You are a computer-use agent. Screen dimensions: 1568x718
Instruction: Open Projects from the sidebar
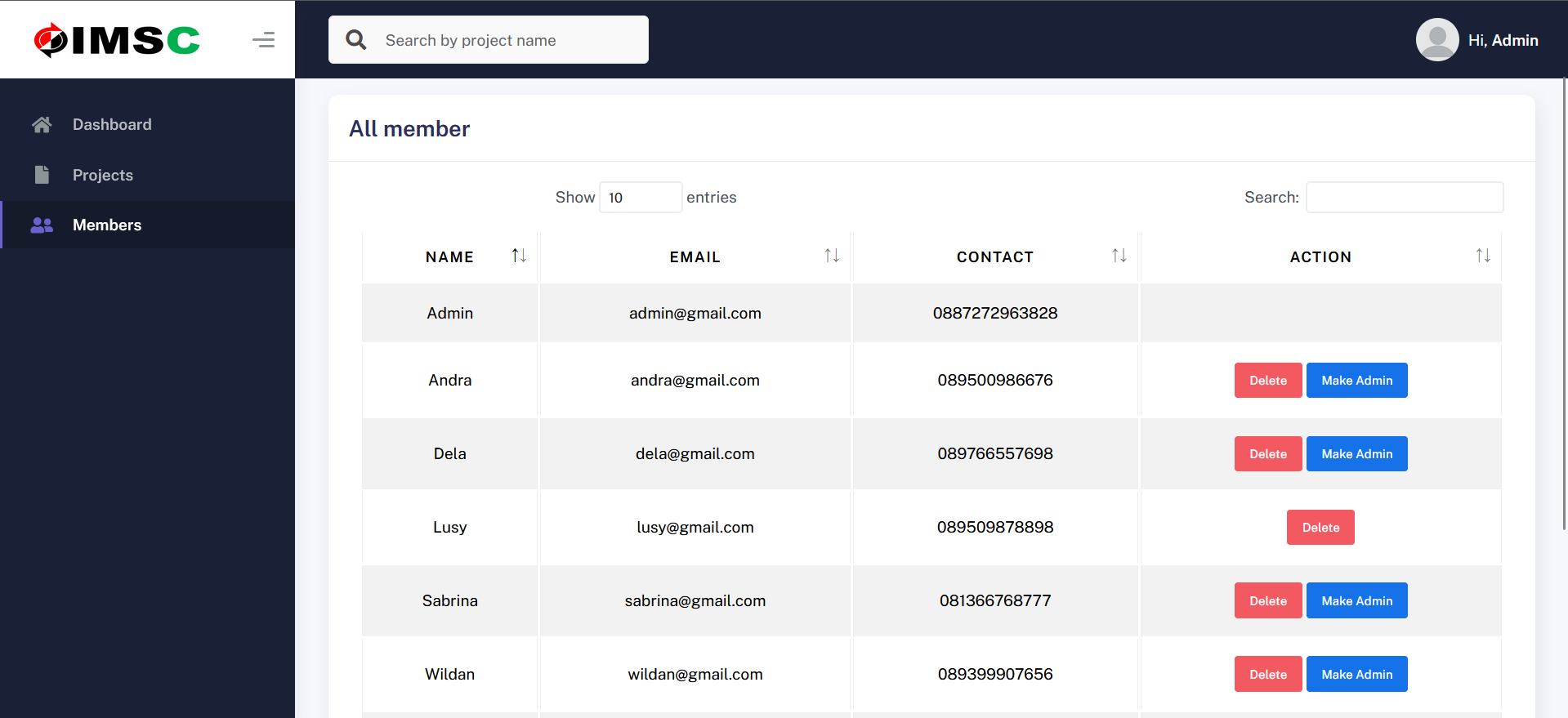(x=103, y=175)
